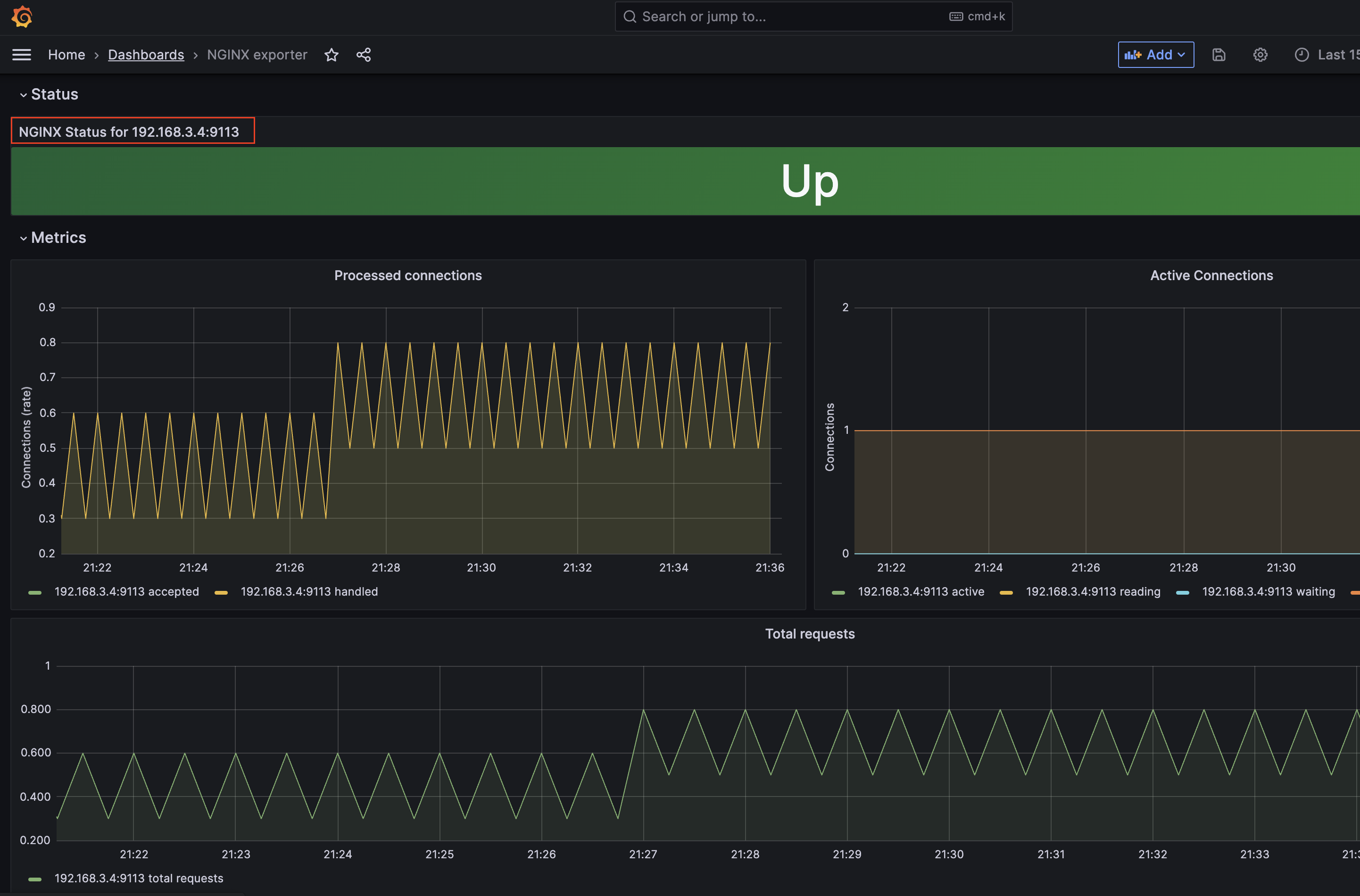The width and height of the screenshot is (1360, 896).
Task: Open the hamburger navigation menu
Action: (x=22, y=55)
